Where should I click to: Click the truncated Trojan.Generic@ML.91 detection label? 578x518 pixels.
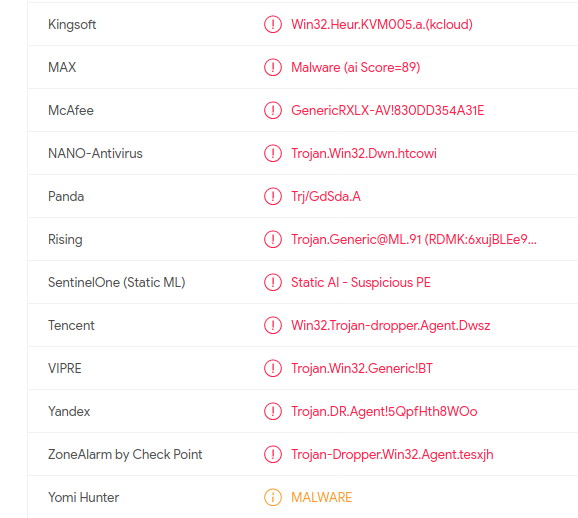pos(414,240)
